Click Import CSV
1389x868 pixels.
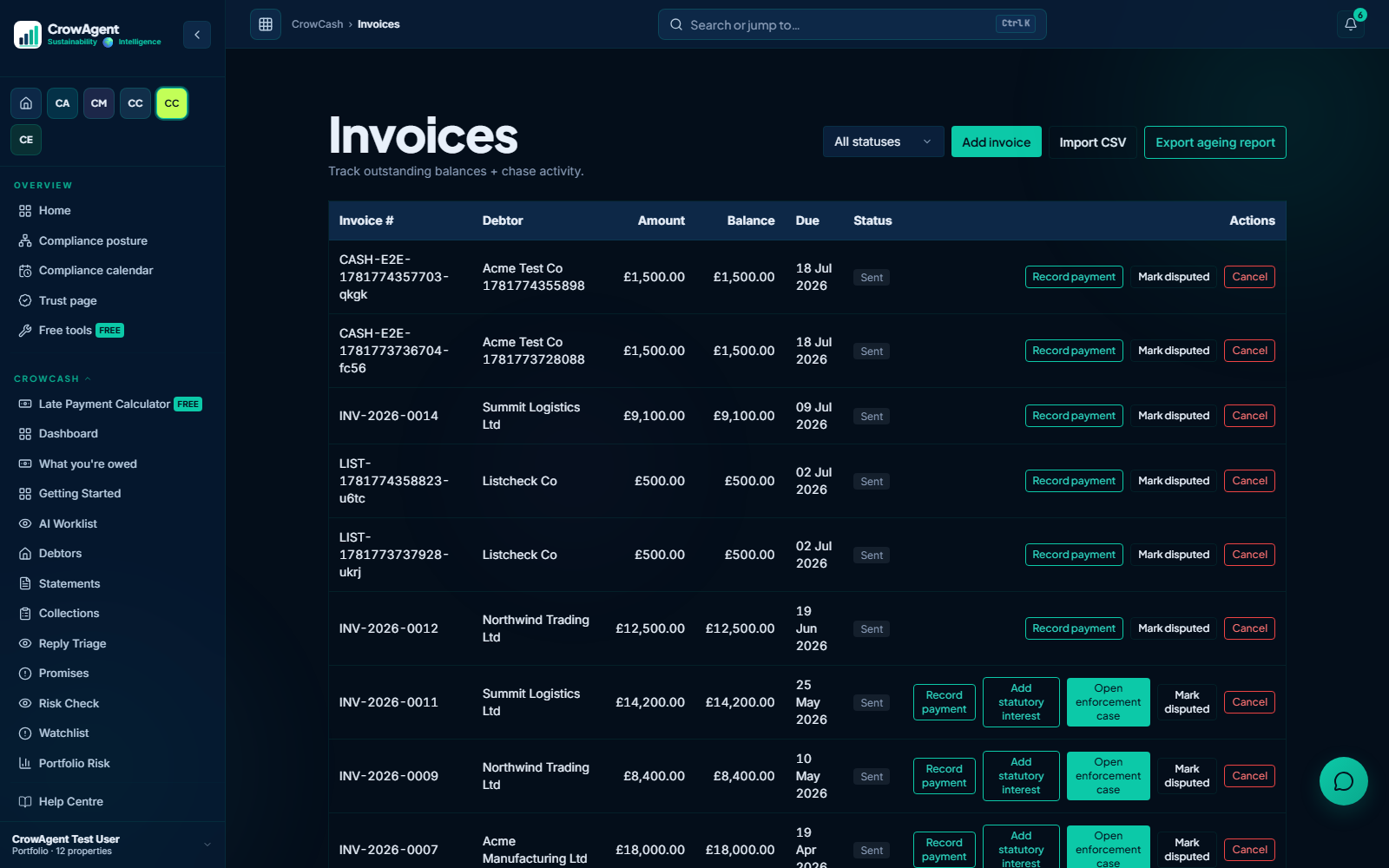(x=1092, y=142)
